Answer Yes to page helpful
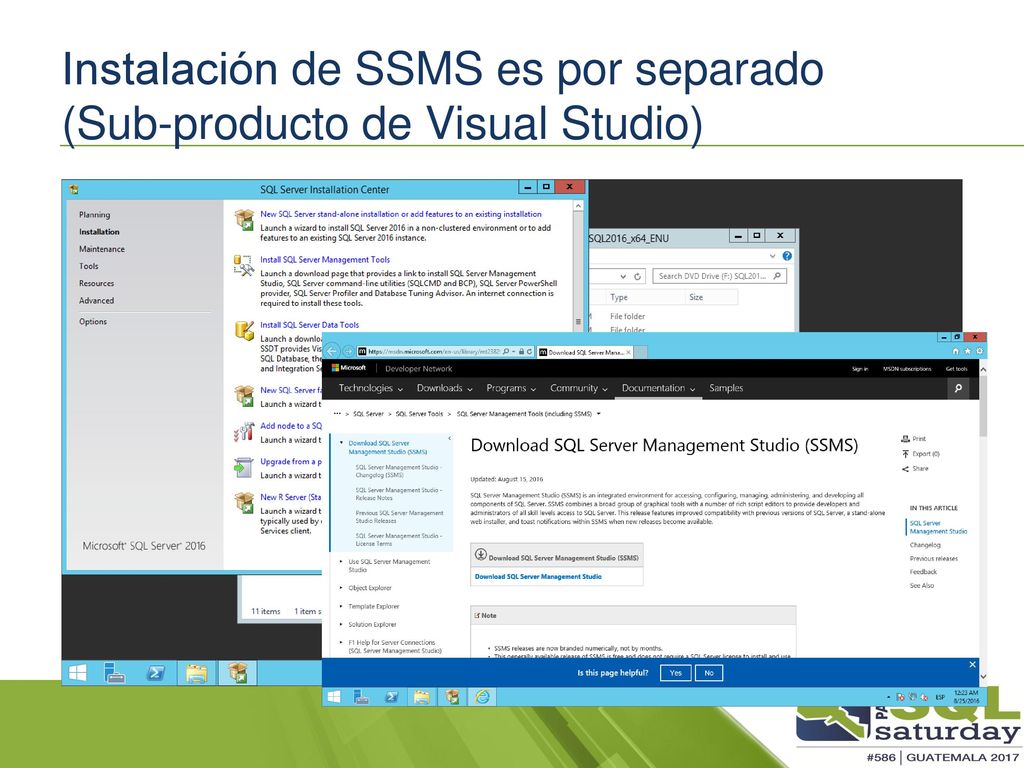 point(675,673)
